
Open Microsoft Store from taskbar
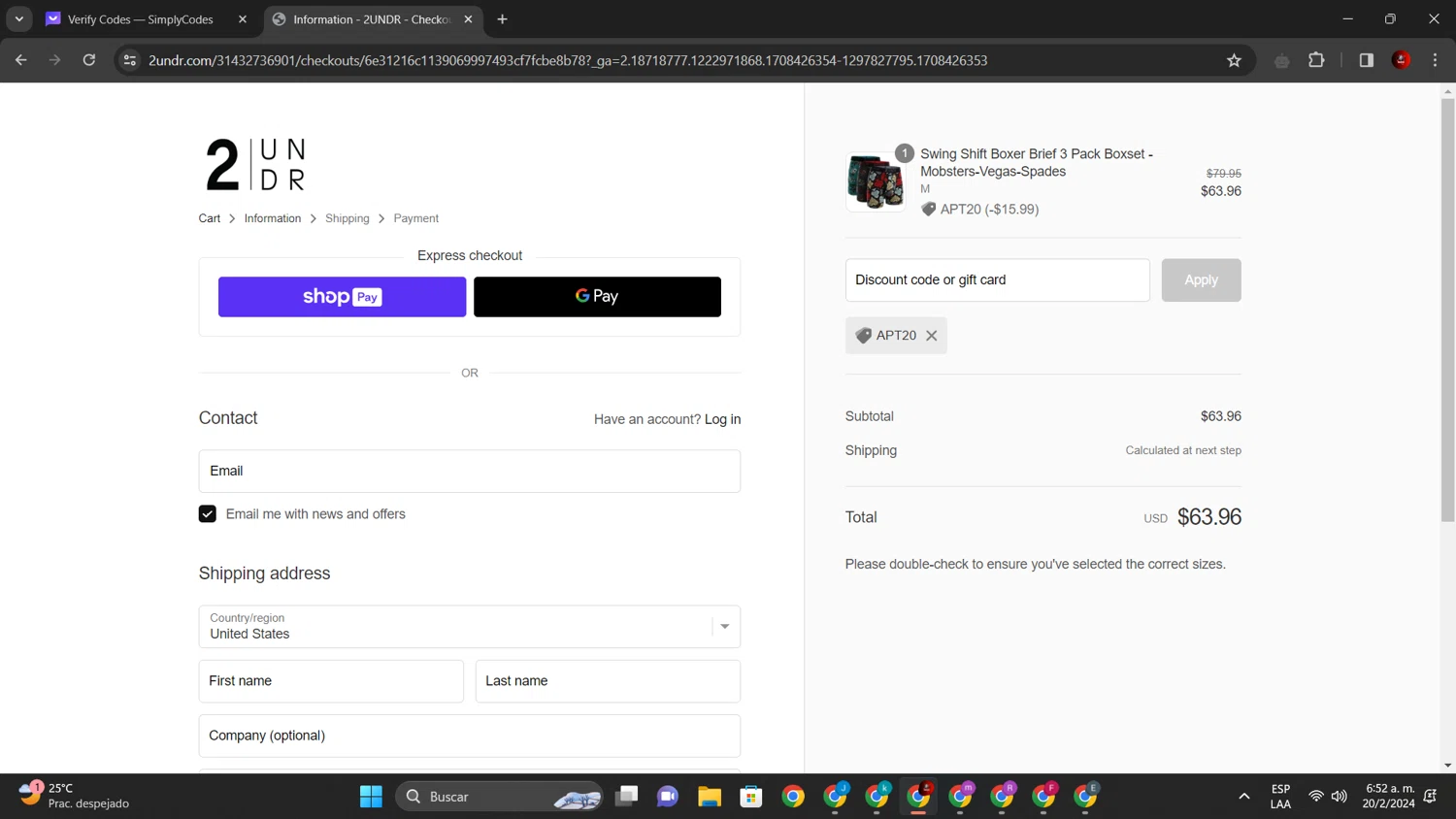point(751,797)
